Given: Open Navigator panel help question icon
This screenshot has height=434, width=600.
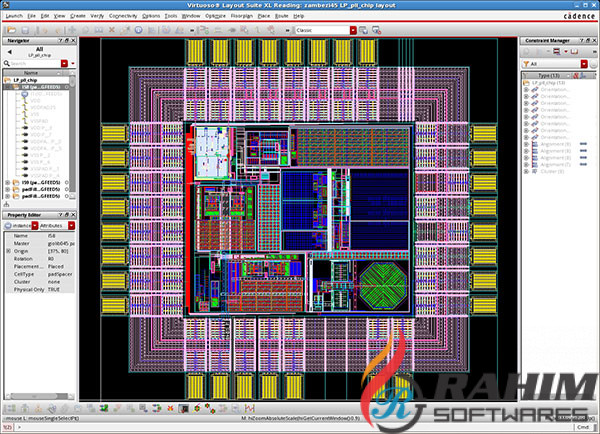Looking at the screenshot, I should (x=60, y=40).
